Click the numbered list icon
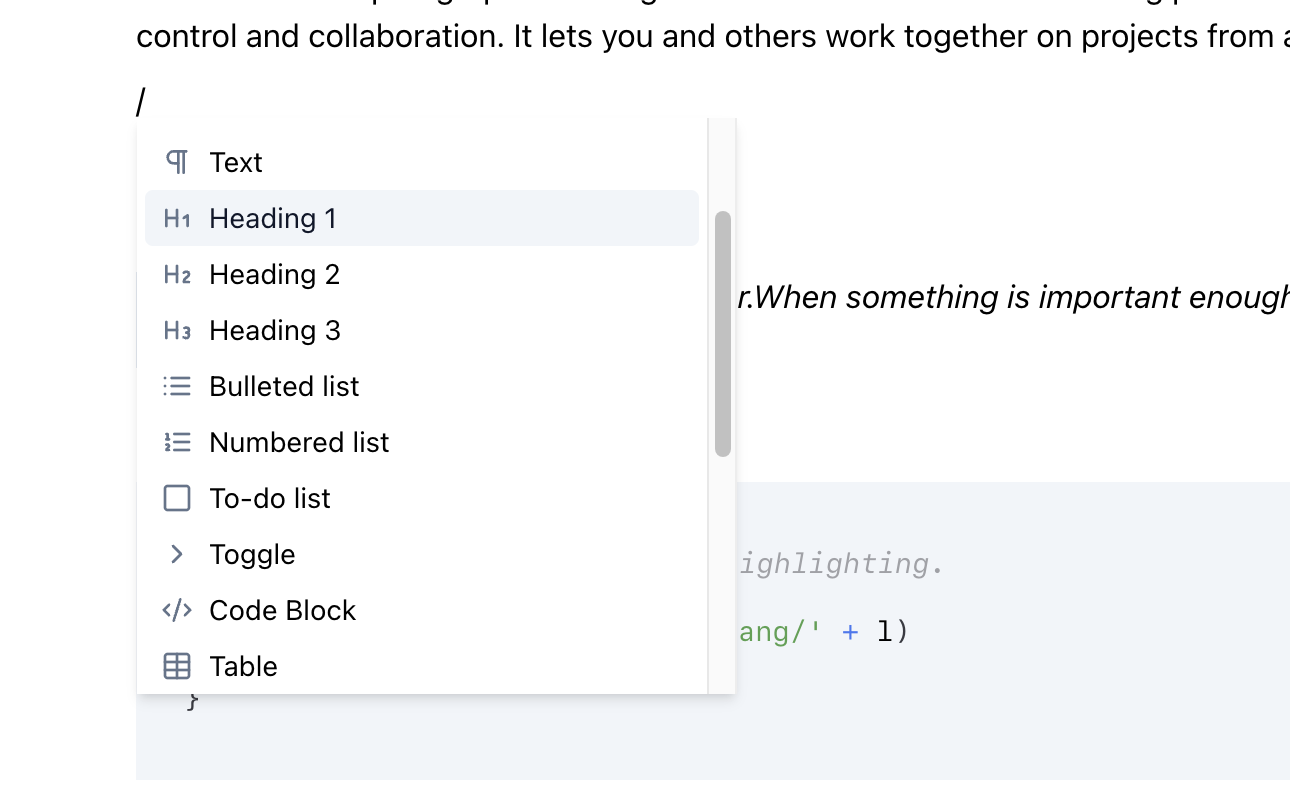This screenshot has height=793, width=1290. coord(177,442)
